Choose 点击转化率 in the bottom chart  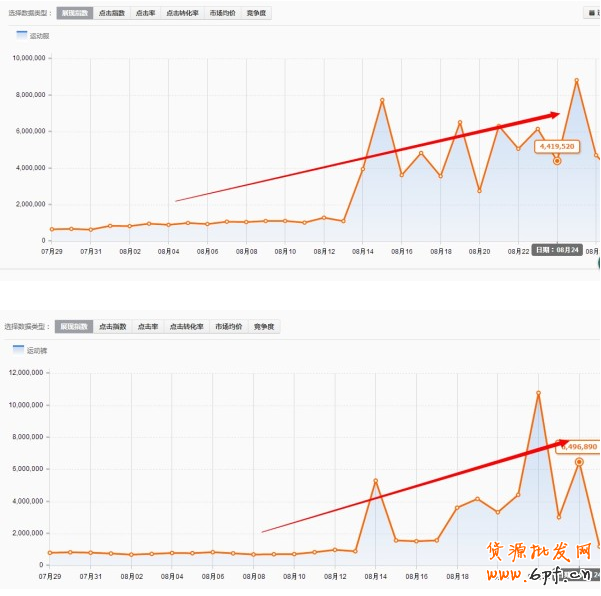coord(187,326)
